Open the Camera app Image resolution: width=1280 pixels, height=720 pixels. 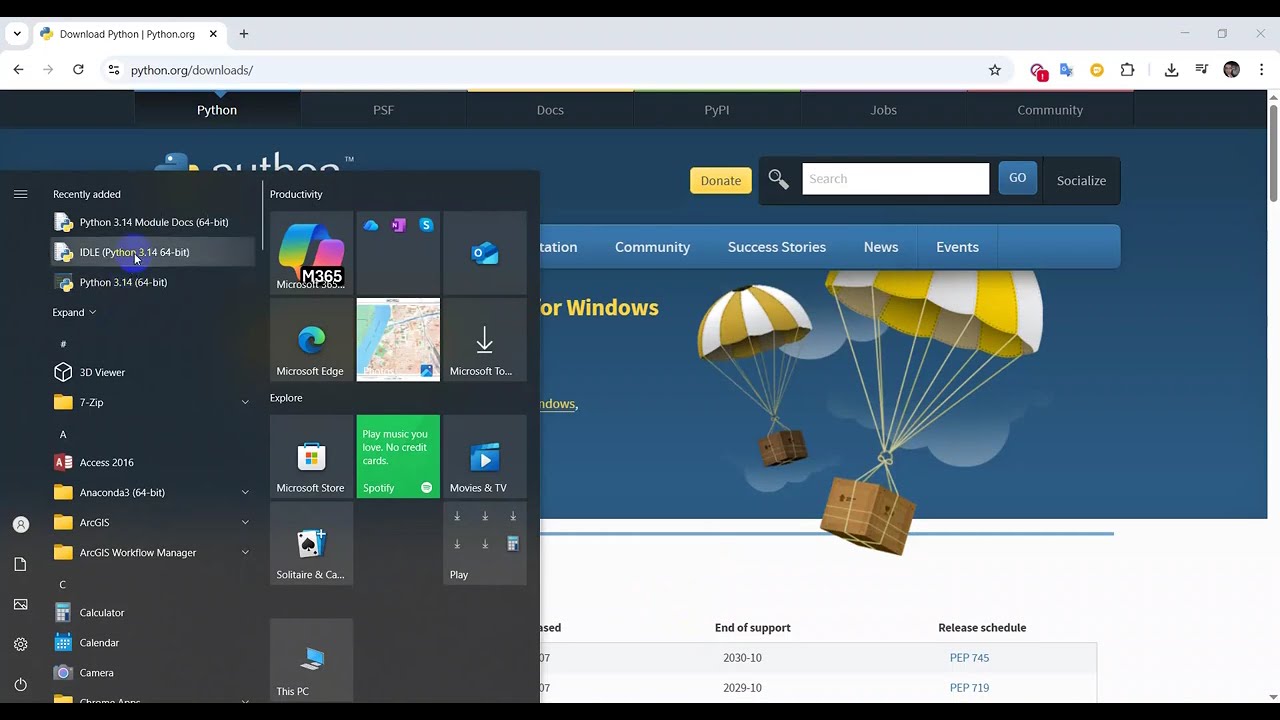click(152, 672)
